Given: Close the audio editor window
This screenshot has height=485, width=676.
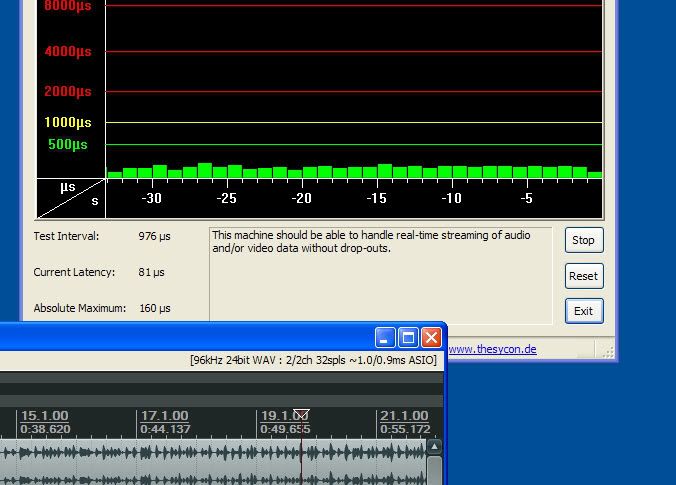Looking at the screenshot, I should tap(432, 338).
